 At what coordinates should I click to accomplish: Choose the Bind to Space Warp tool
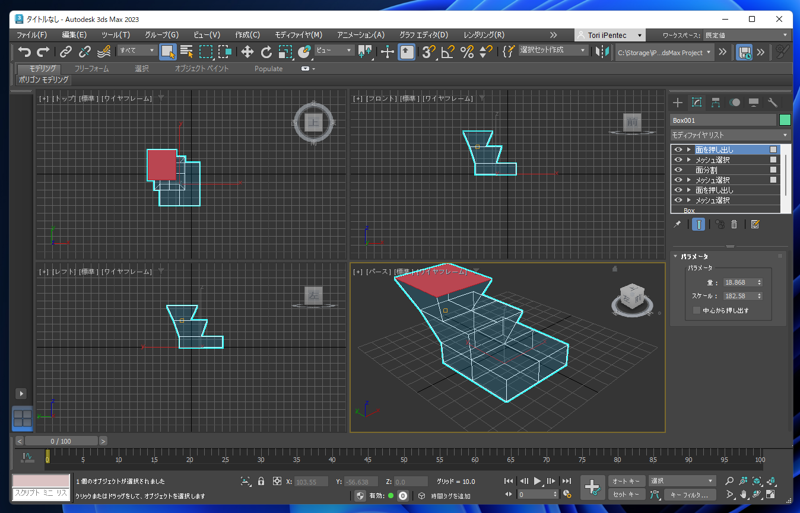pyautogui.click(x=104, y=52)
